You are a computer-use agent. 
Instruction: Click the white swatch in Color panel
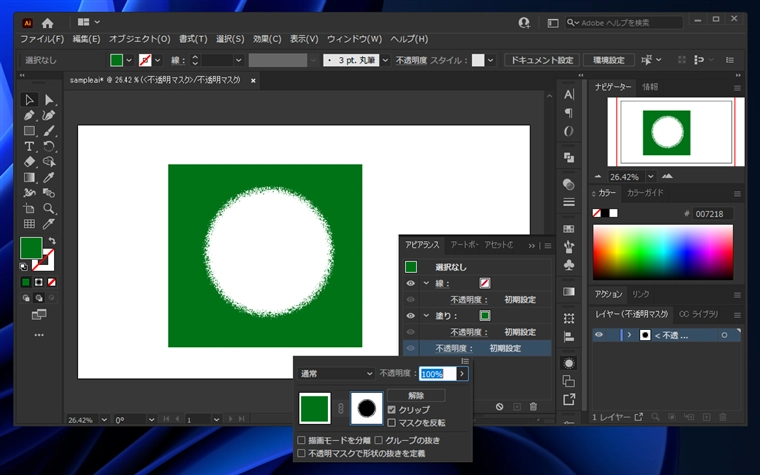614,213
